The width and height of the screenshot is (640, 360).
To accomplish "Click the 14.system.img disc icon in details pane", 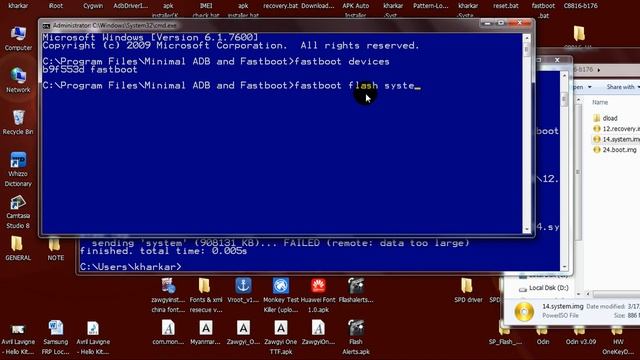I will pos(524,312).
